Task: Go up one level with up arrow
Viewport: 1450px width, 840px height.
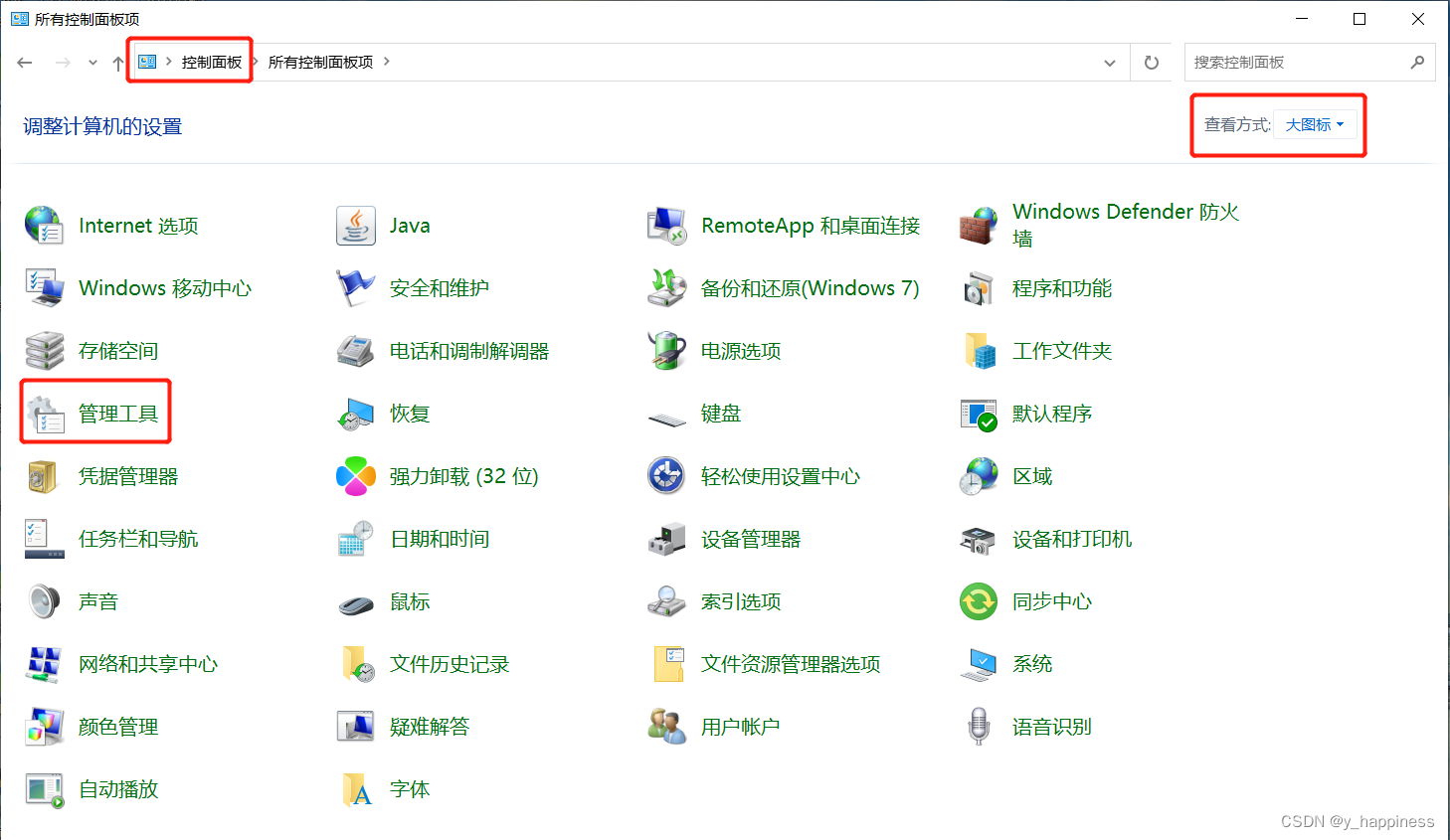Action: tap(118, 63)
